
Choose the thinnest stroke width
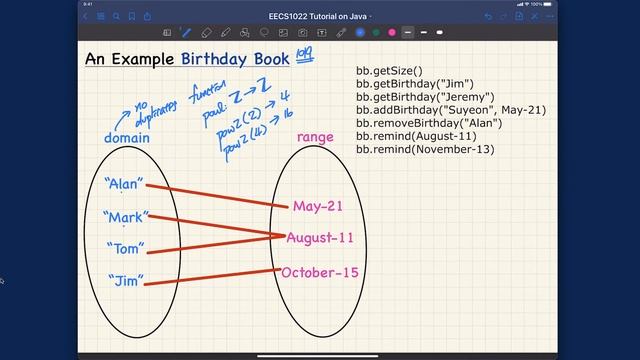[408, 32]
